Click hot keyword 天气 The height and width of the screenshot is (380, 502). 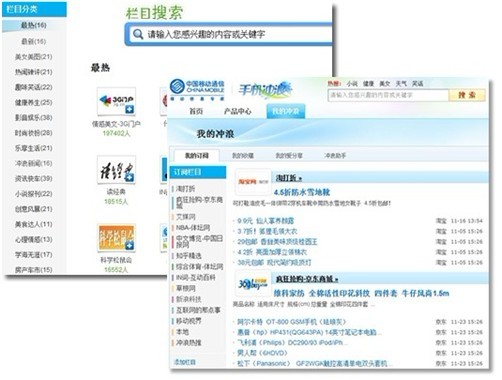401,84
